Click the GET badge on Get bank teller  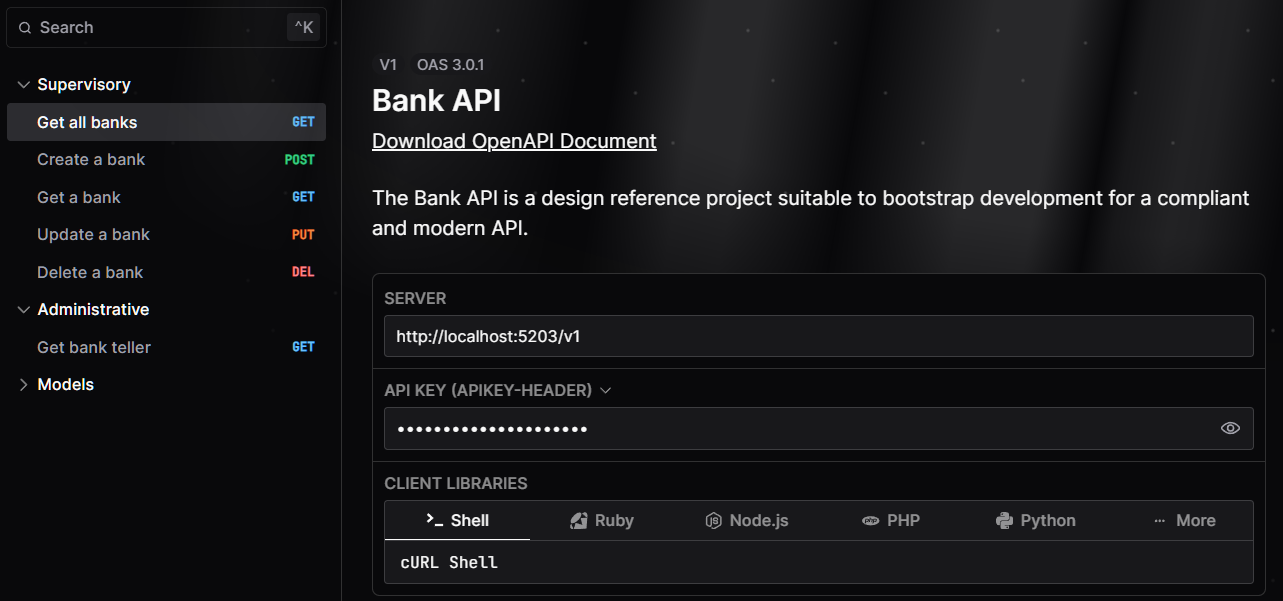(x=303, y=347)
